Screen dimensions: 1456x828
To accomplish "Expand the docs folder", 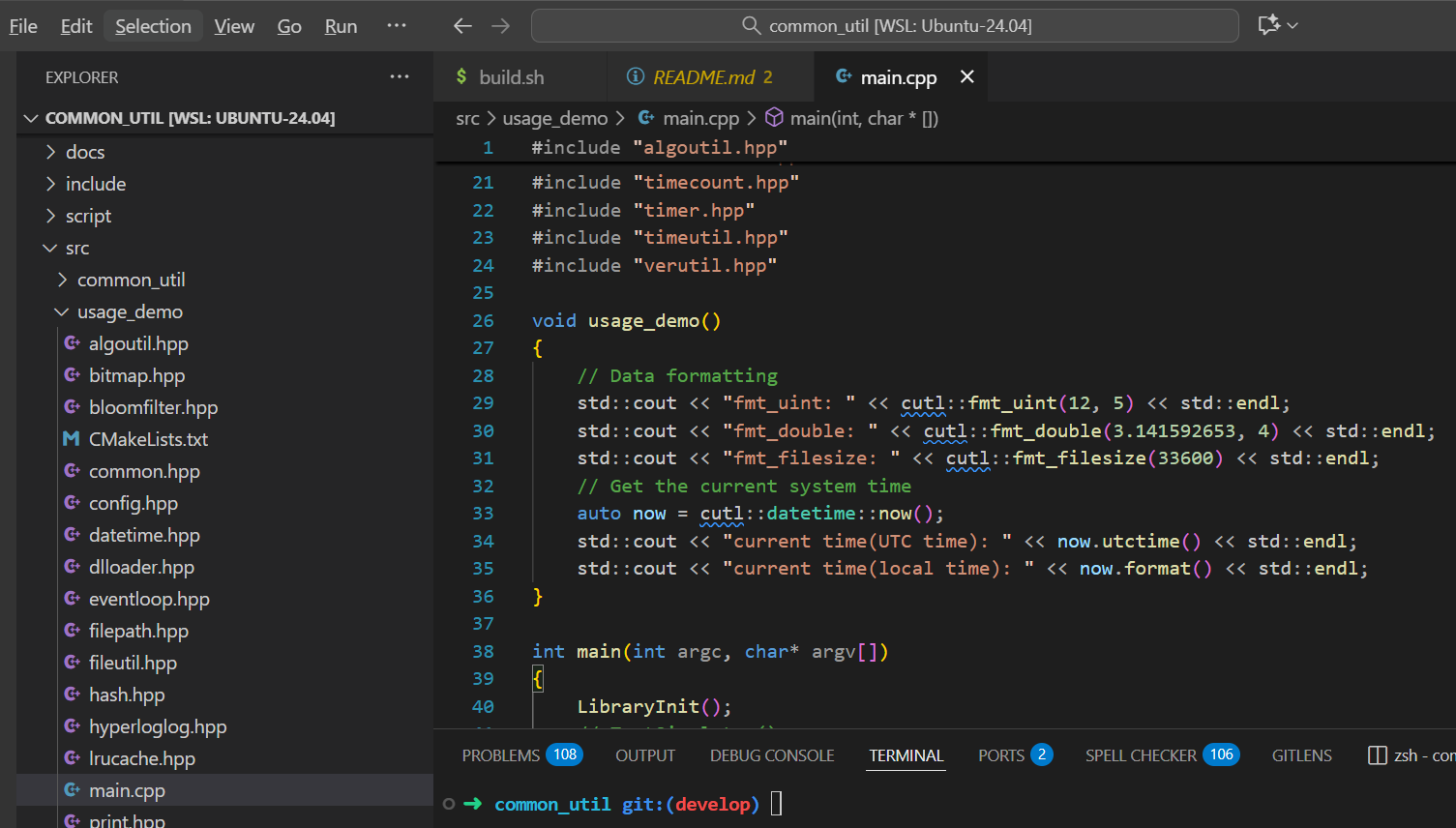I will click(85, 152).
